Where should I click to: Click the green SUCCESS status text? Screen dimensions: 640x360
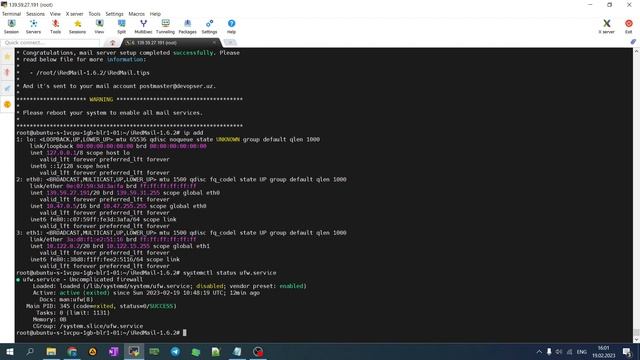pos(161,306)
